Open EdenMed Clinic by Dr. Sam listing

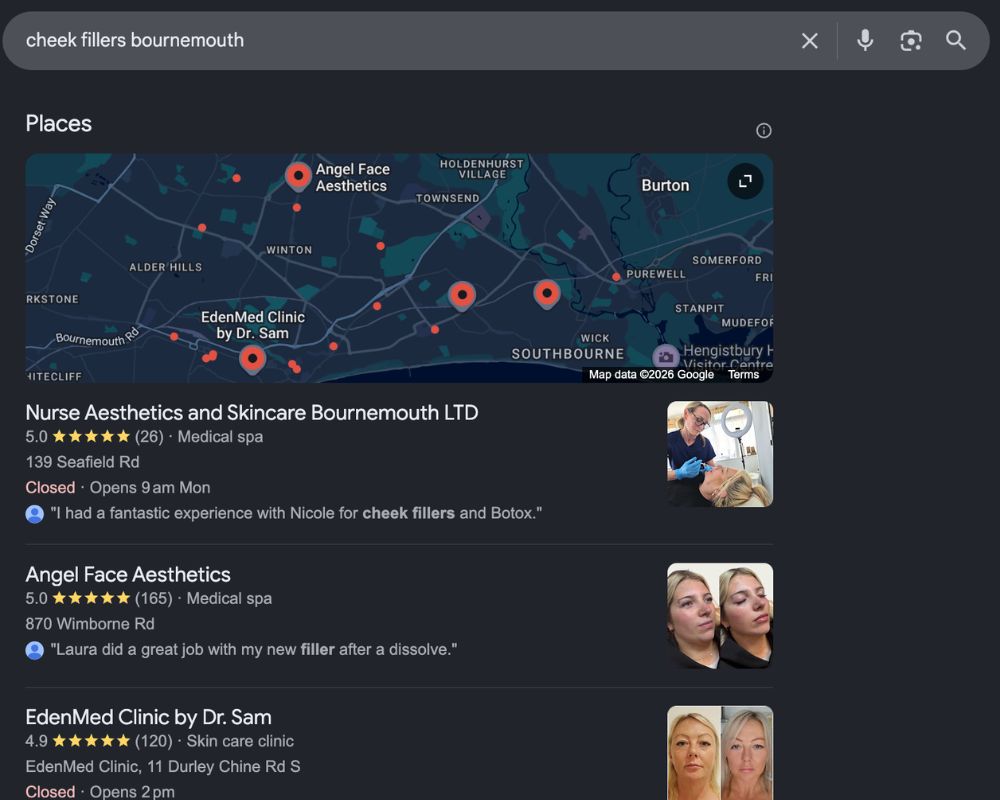point(149,717)
